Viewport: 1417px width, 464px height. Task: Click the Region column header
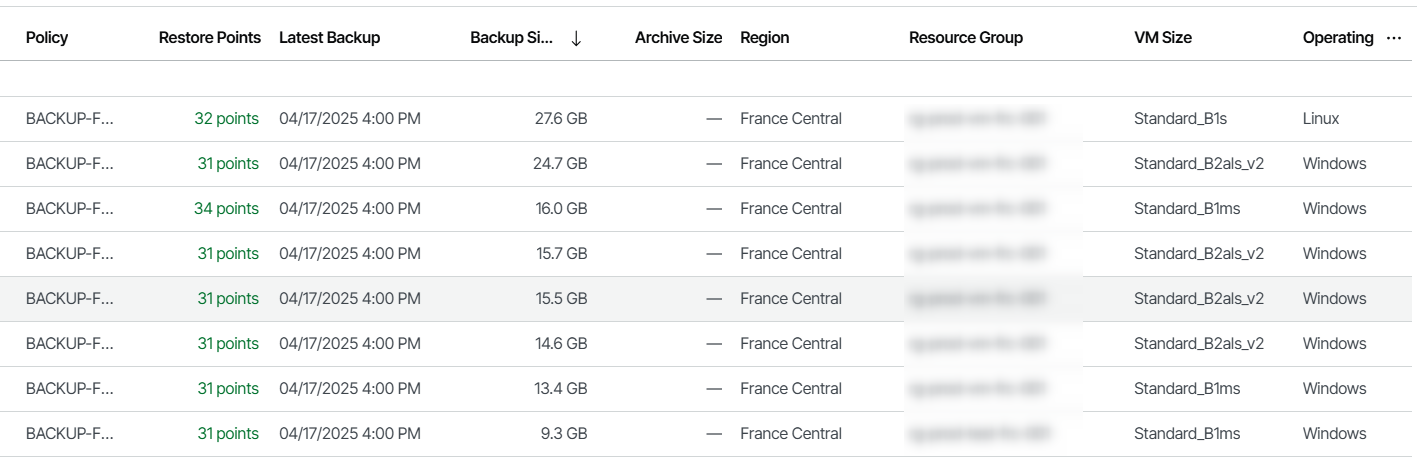click(x=764, y=38)
